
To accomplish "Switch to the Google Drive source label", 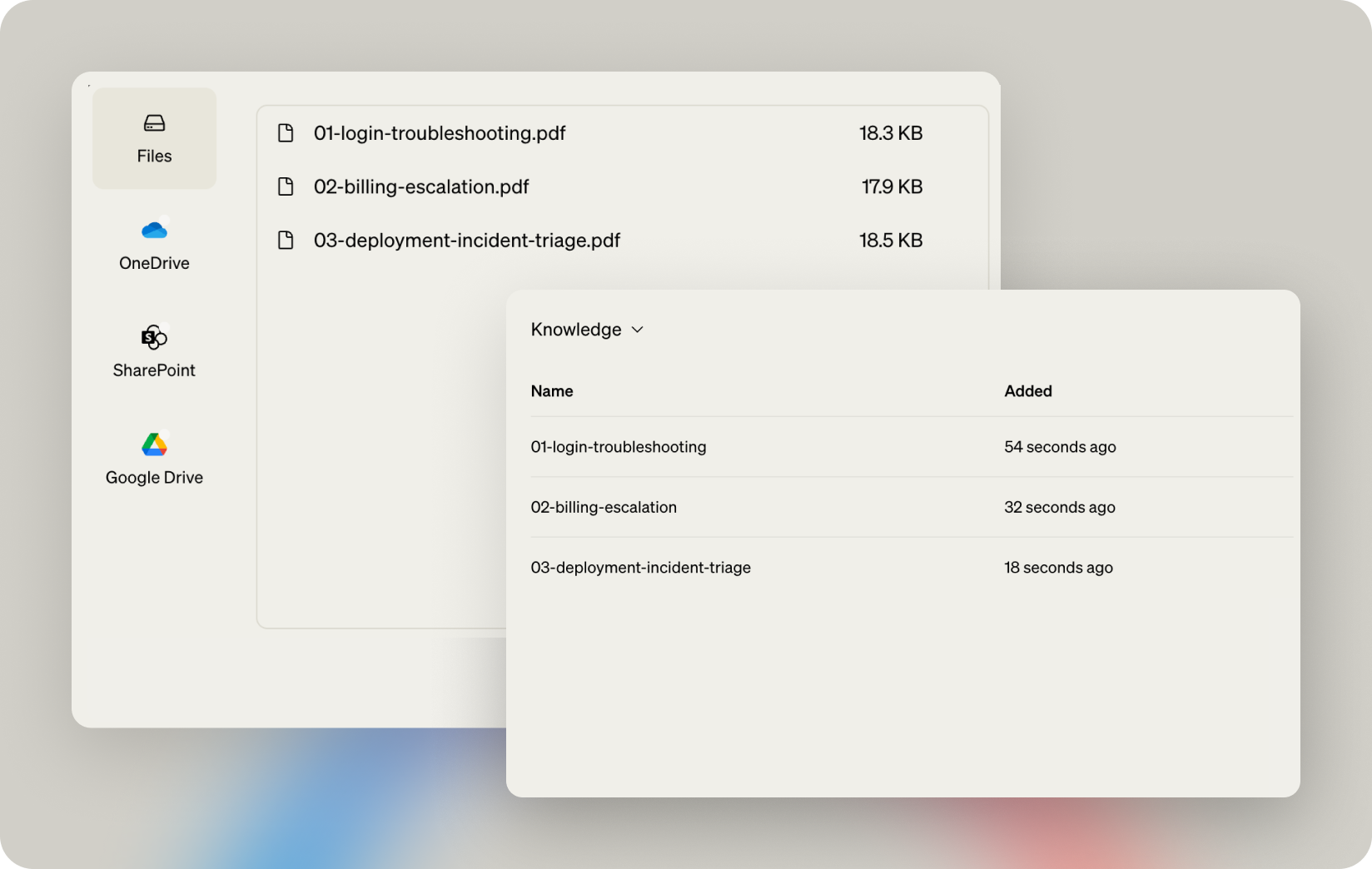I will [154, 478].
